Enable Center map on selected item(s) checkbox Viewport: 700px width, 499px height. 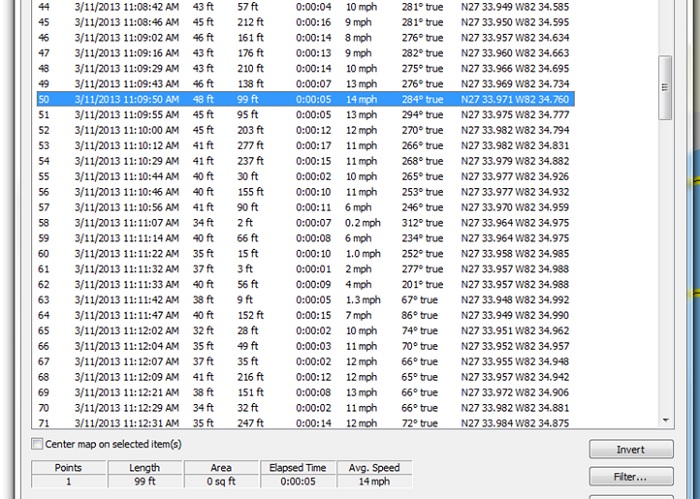click(x=38, y=443)
